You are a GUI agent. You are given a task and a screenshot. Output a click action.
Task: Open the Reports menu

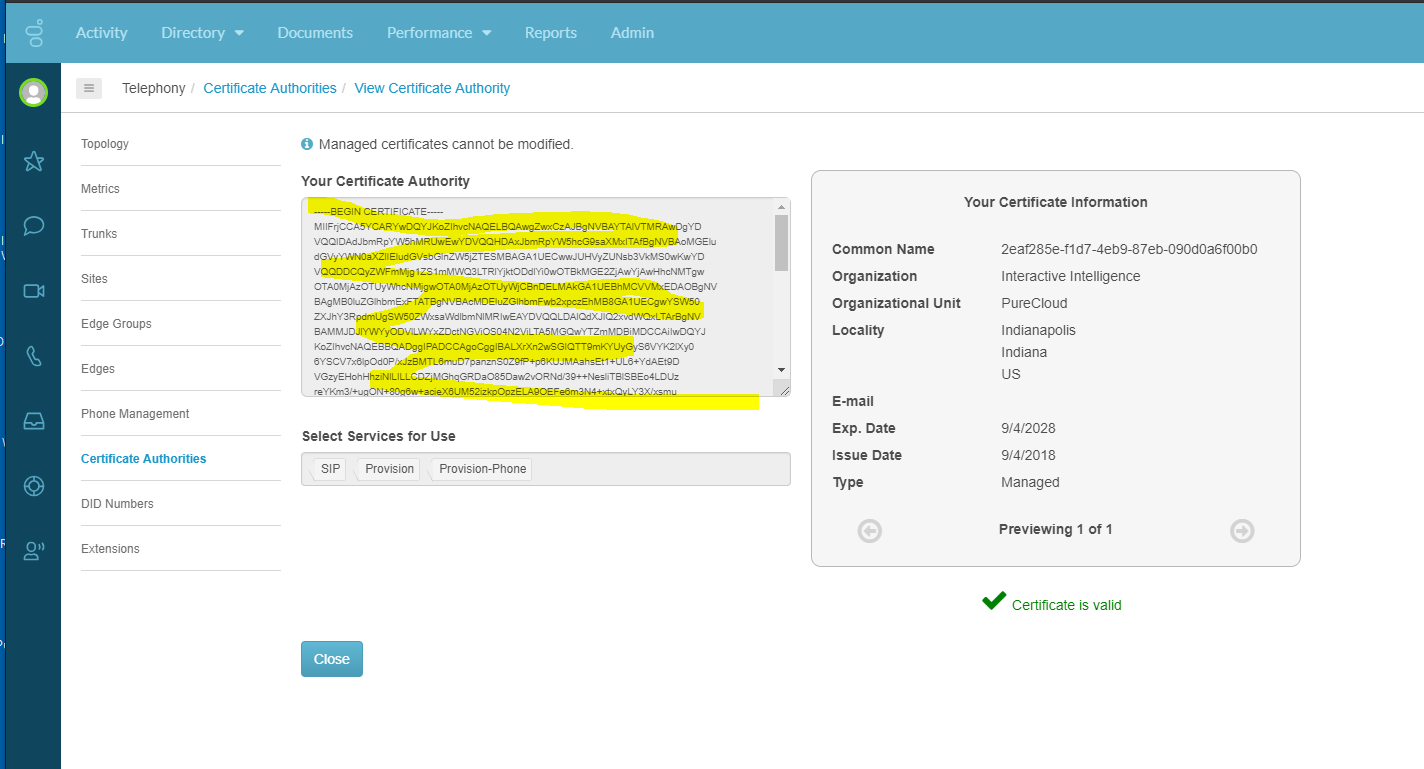coord(551,33)
